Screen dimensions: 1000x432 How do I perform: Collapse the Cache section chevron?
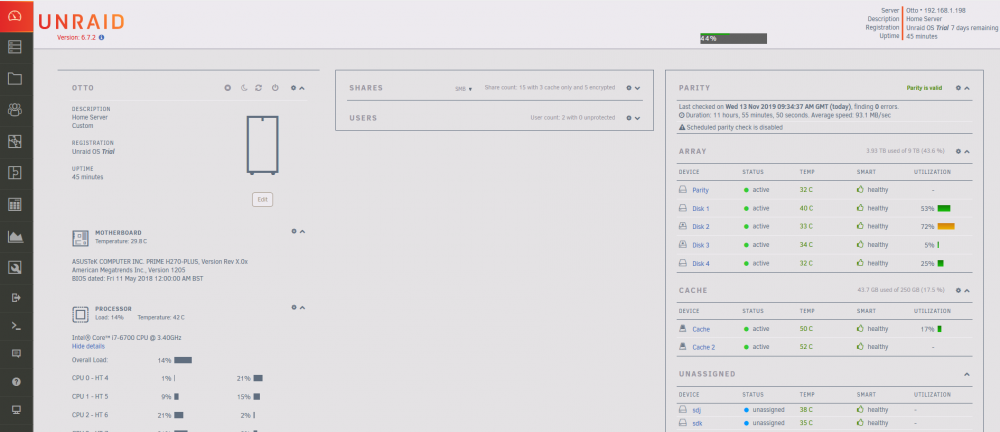tap(967, 290)
